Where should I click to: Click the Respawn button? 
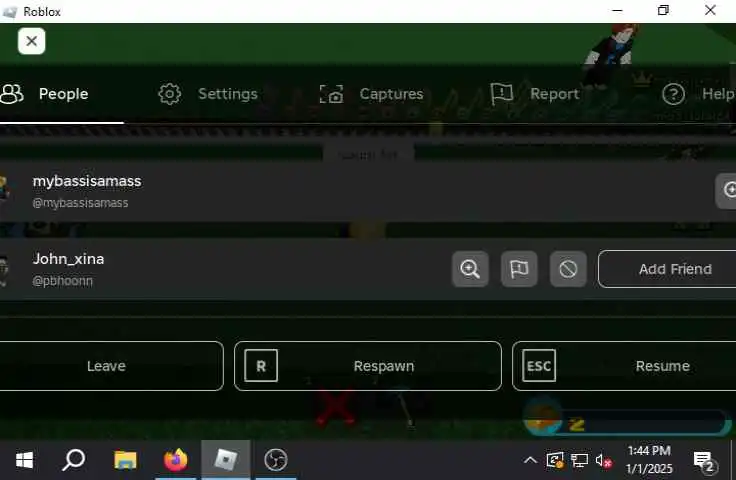368,366
